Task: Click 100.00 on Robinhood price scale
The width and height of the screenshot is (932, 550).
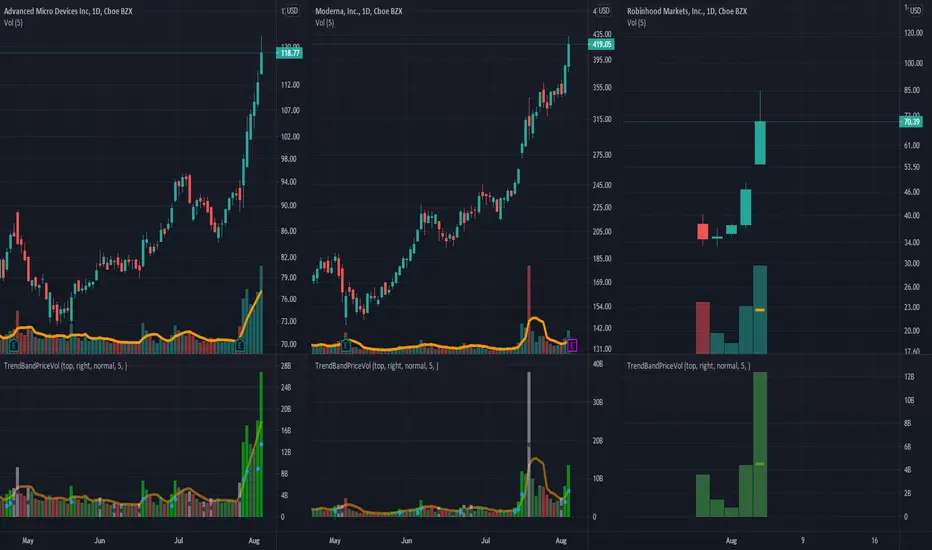Action: [913, 63]
